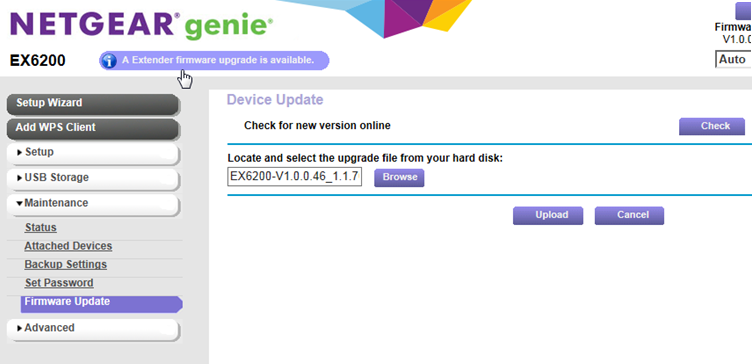Expand the Setup menu section

[93, 153]
